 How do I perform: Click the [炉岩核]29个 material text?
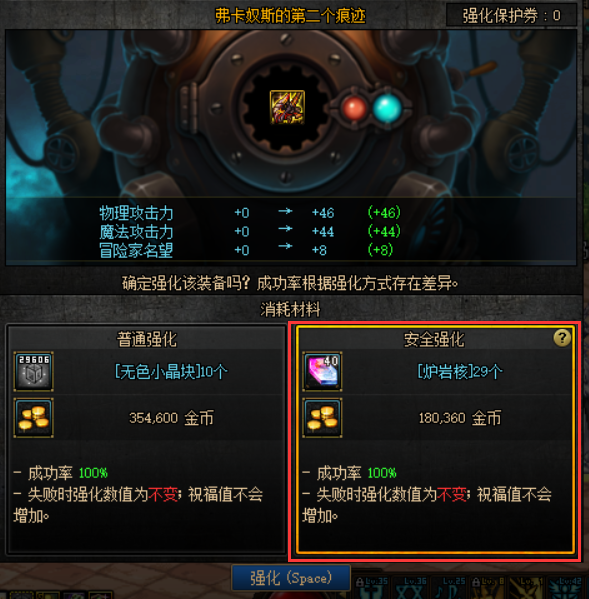pos(460,371)
